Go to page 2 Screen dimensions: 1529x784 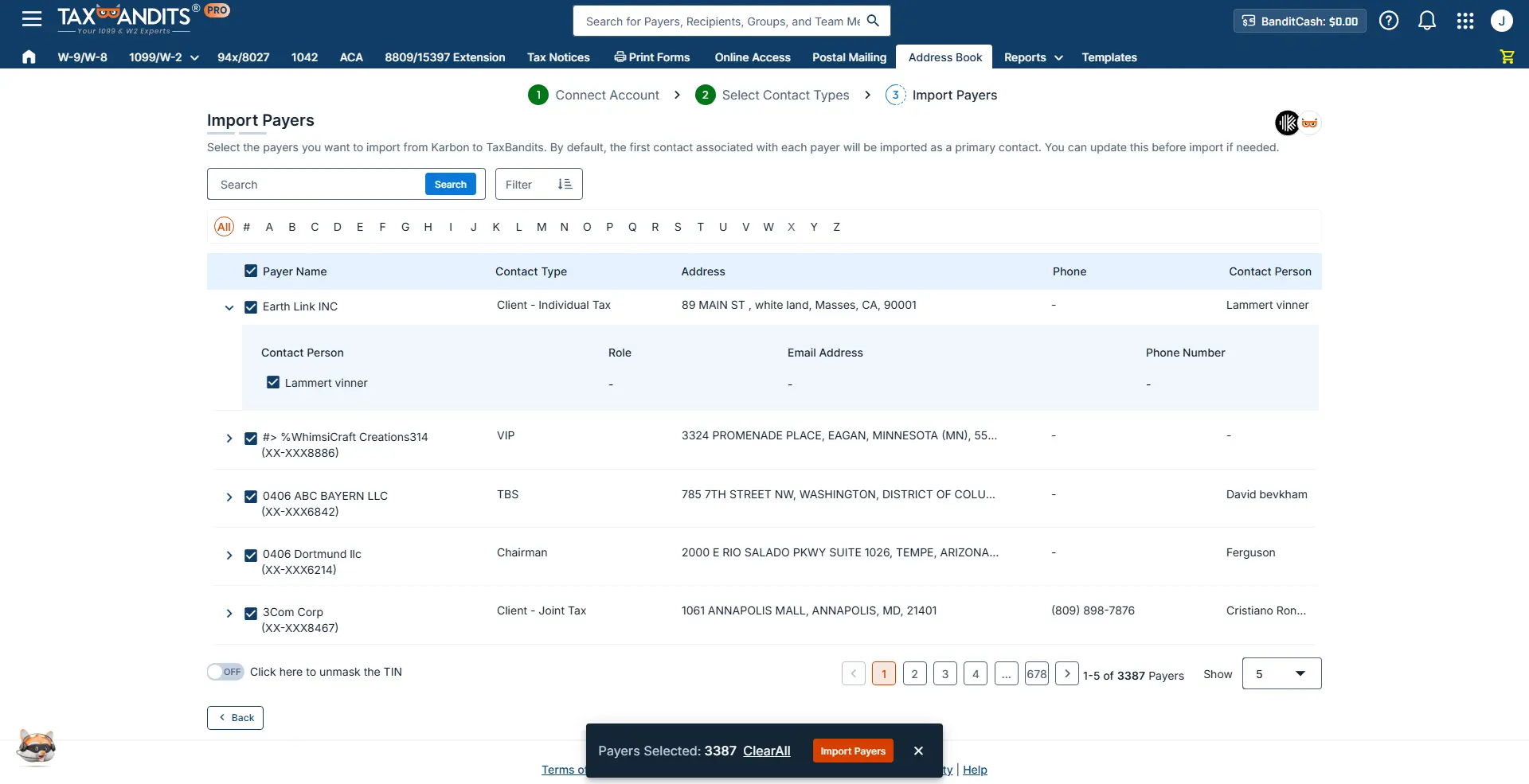pos(914,673)
